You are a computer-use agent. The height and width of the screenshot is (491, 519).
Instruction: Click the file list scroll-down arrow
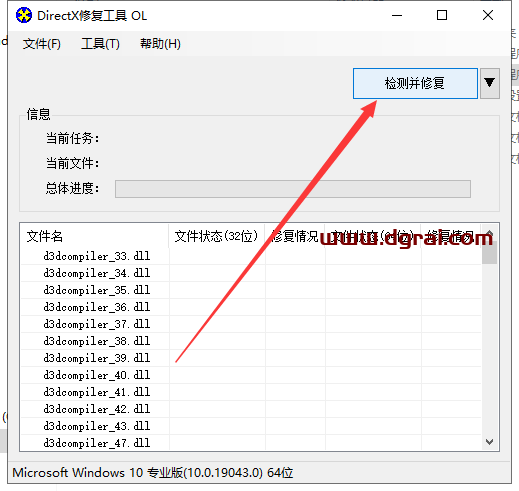(x=489, y=442)
